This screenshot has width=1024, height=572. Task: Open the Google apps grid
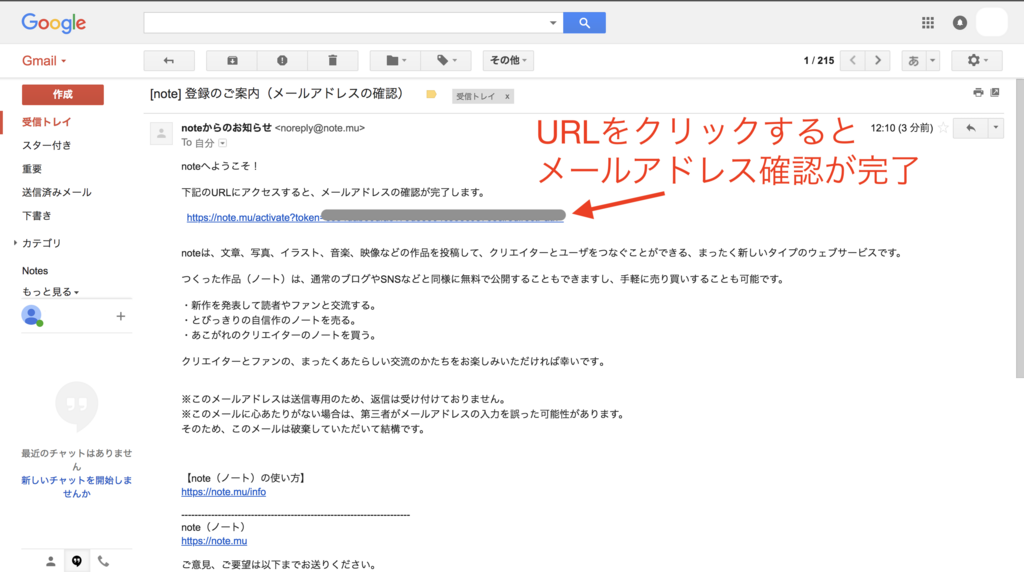click(x=927, y=23)
